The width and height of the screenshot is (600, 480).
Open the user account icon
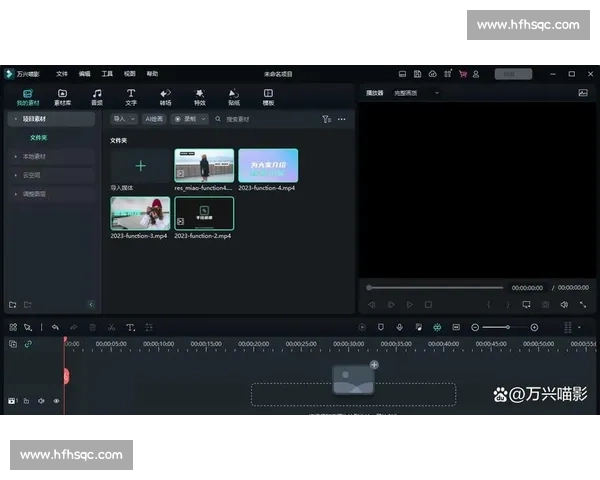(476, 74)
